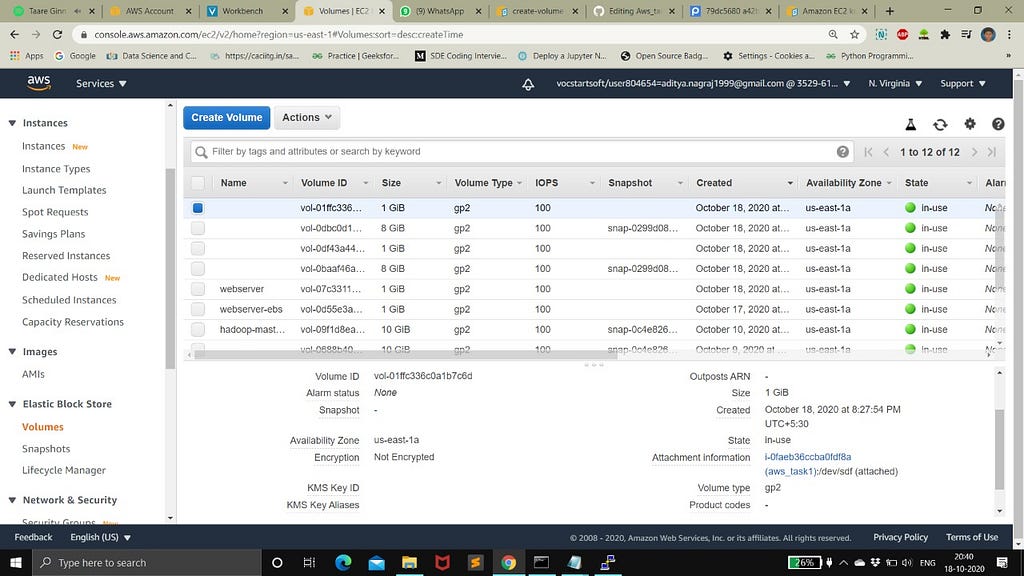Open File Explorer from taskbar
Image resolution: width=1024 pixels, height=576 pixels.
(409, 562)
